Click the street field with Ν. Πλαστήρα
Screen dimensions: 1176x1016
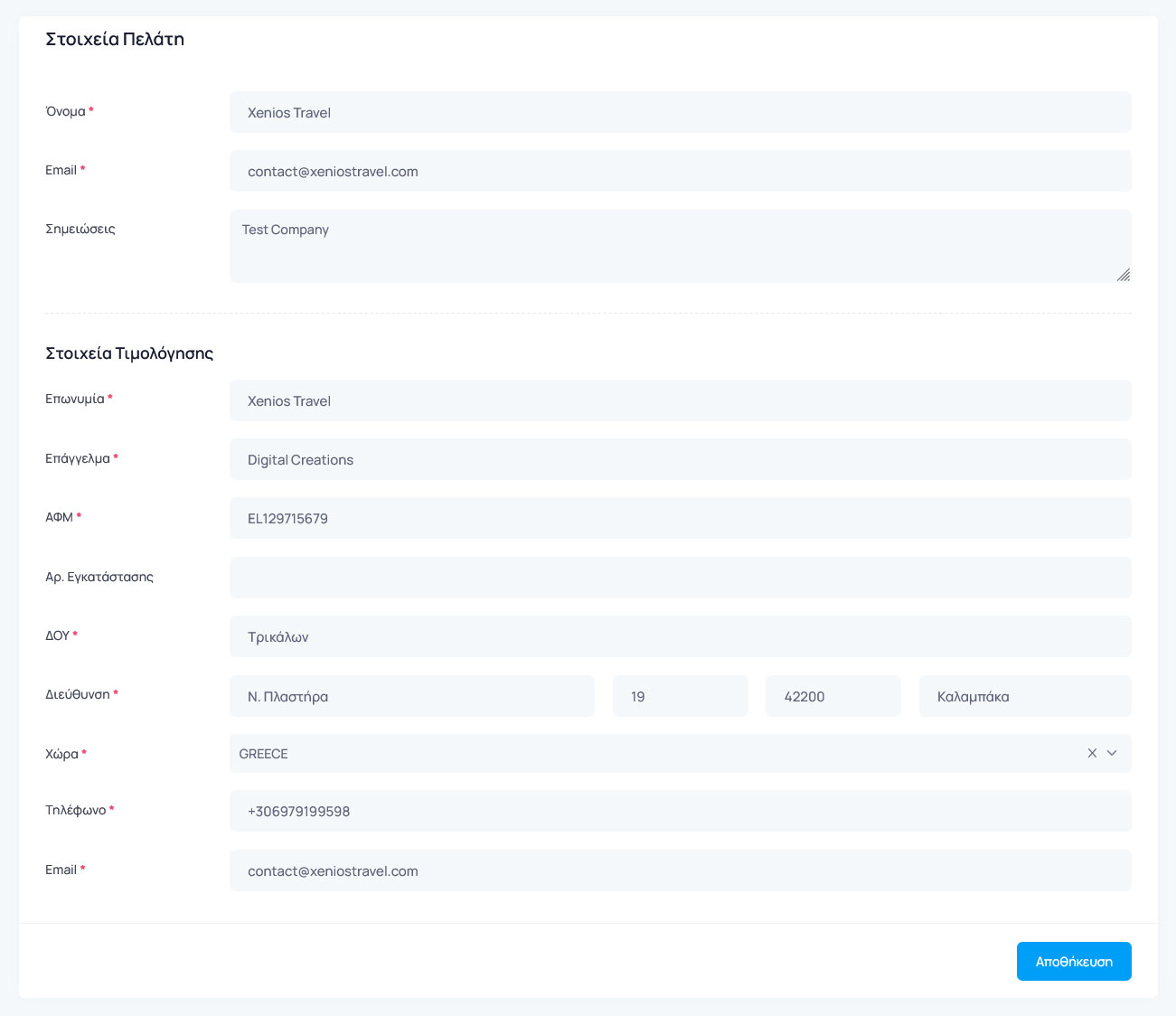click(x=411, y=696)
